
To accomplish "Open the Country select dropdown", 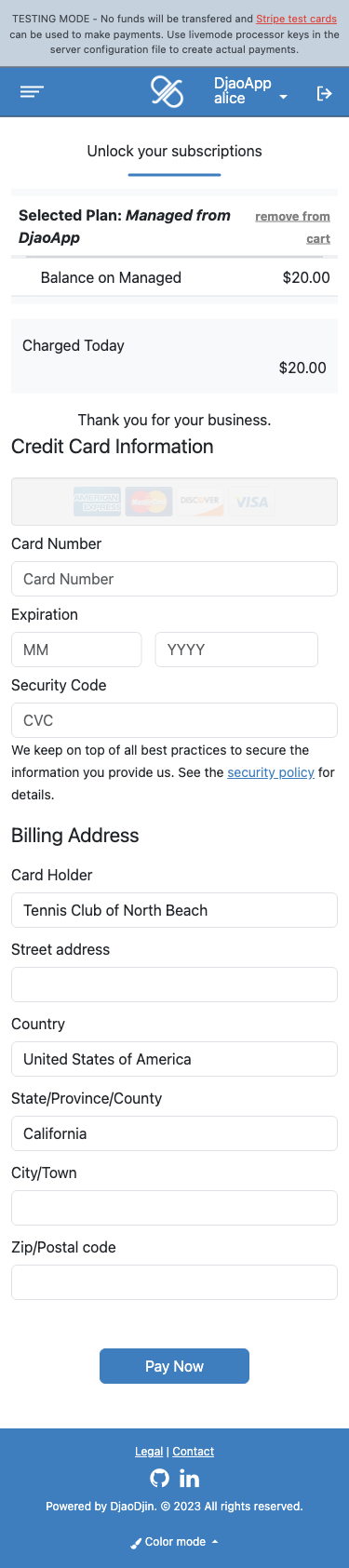I will 174,1059.
